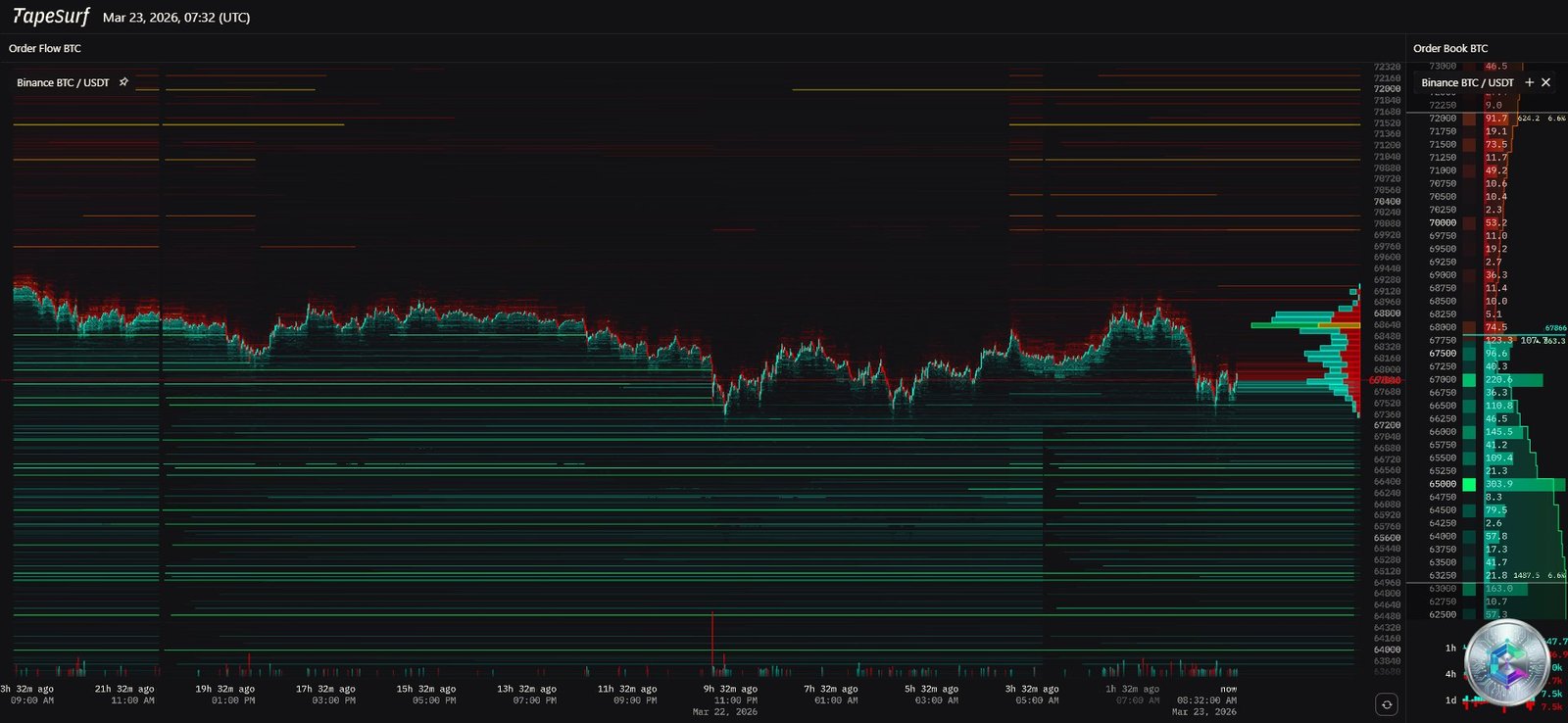Select the 4h volume timeframe

(x=1450, y=674)
